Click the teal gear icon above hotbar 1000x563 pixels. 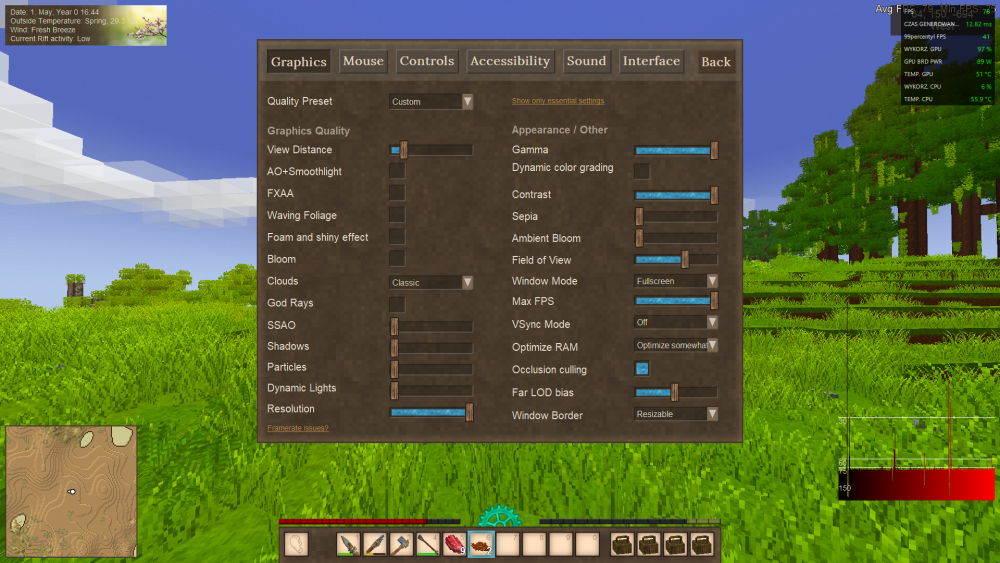pos(500,516)
